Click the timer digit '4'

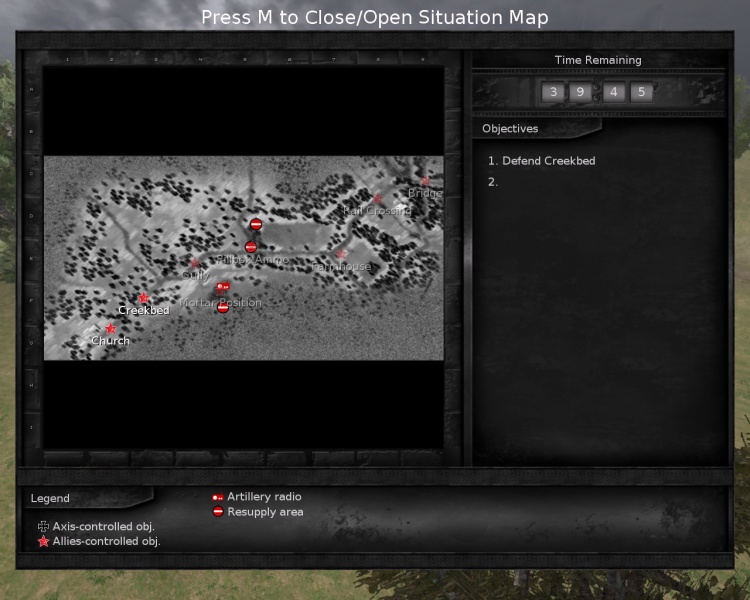(614, 91)
